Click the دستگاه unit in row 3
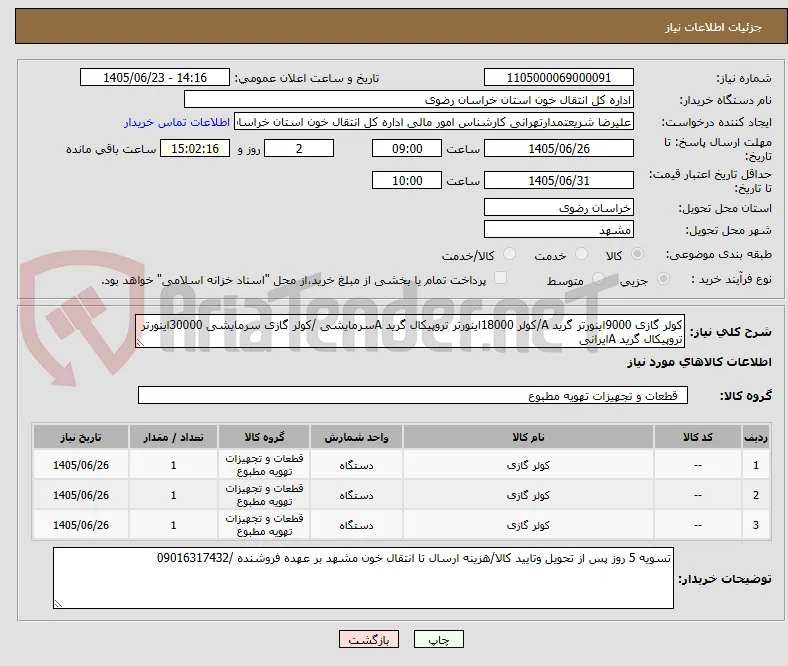 tap(356, 525)
